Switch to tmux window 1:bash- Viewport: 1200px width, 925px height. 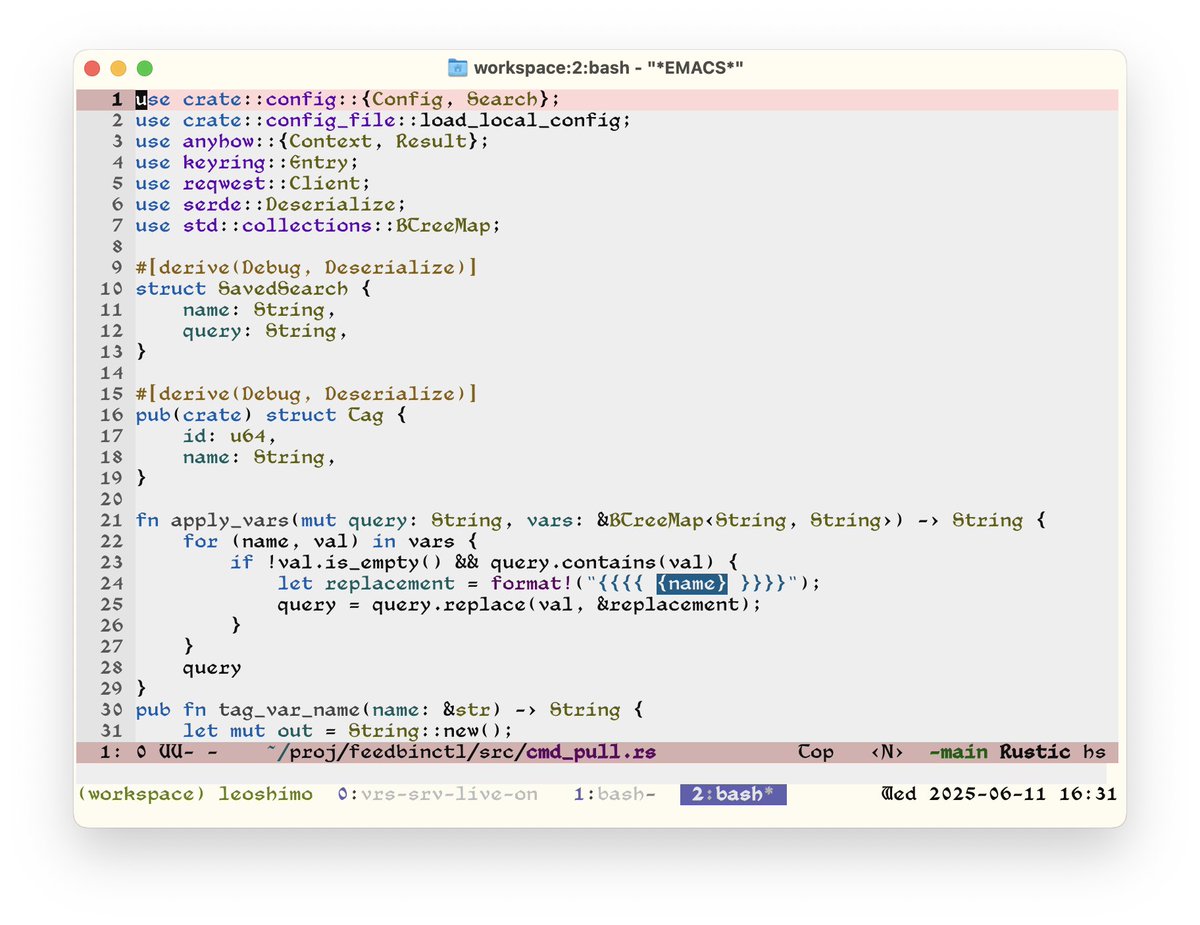tap(615, 794)
